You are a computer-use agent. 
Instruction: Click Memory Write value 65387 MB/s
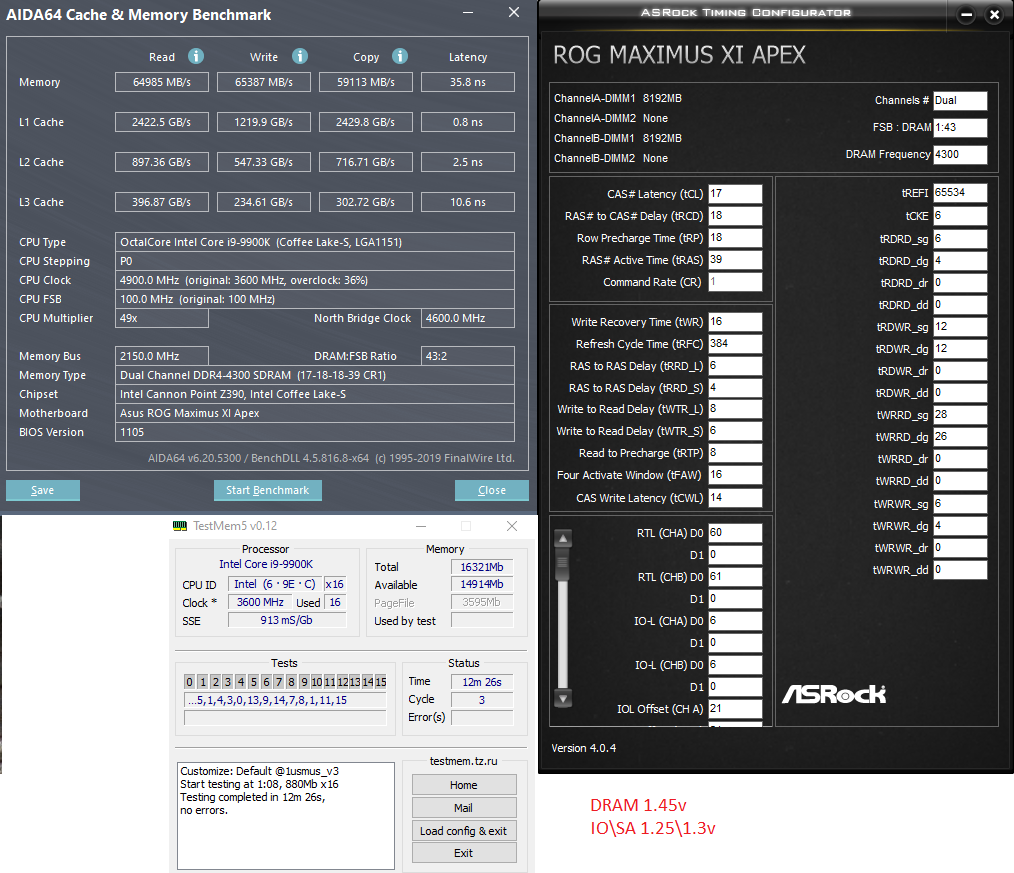coord(264,82)
